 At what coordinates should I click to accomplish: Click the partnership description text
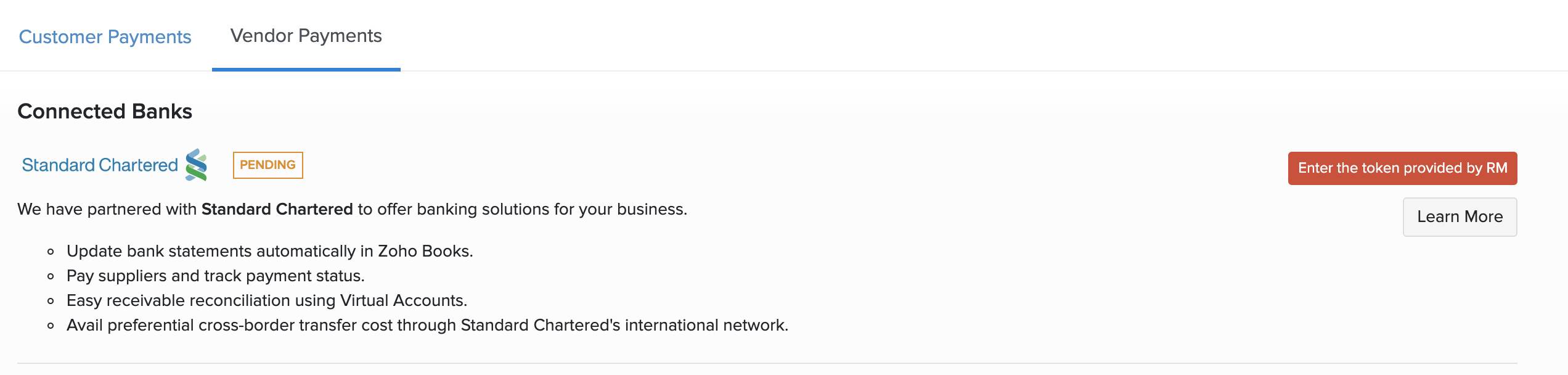pos(353,208)
